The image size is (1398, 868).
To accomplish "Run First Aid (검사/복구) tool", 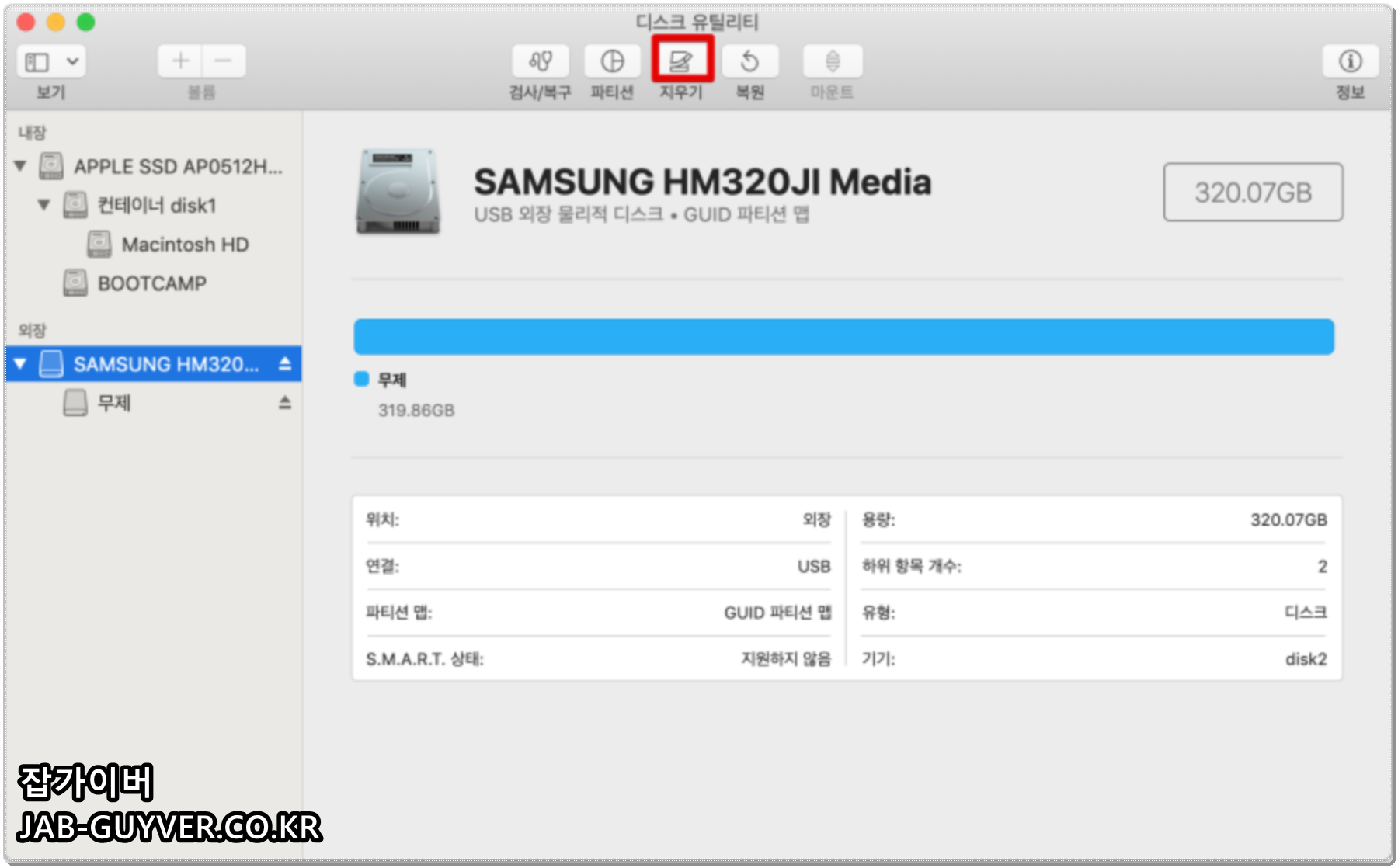I will [540, 61].
